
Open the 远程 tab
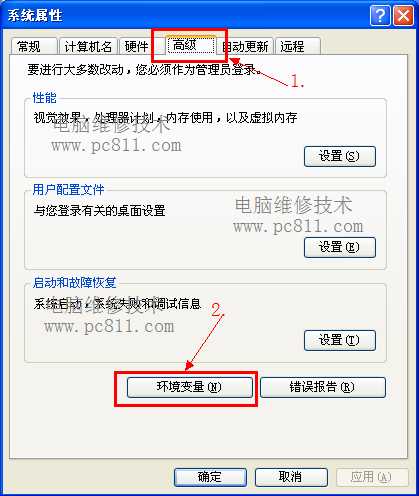[x=298, y=46]
